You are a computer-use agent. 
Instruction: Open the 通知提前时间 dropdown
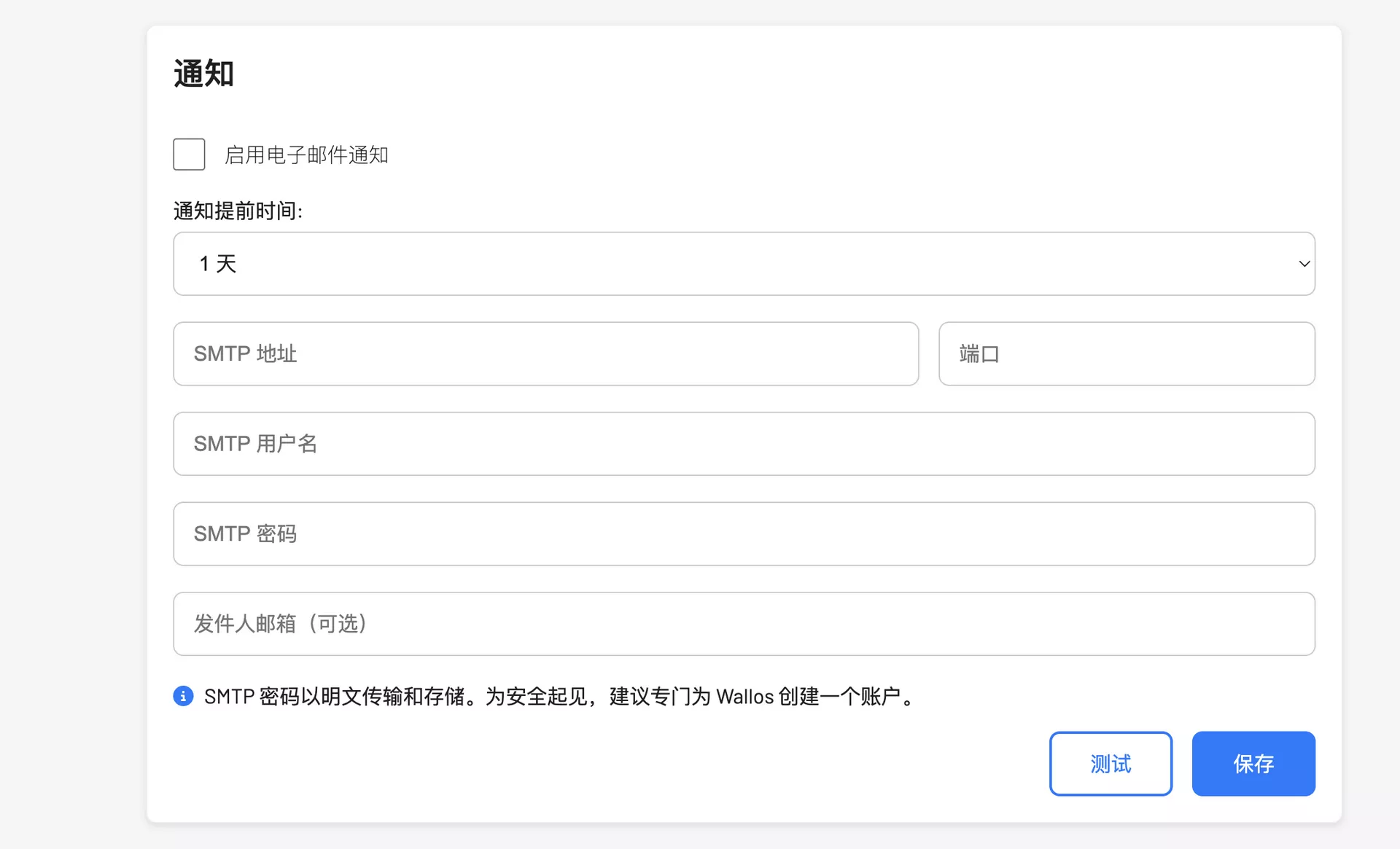(744, 264)
